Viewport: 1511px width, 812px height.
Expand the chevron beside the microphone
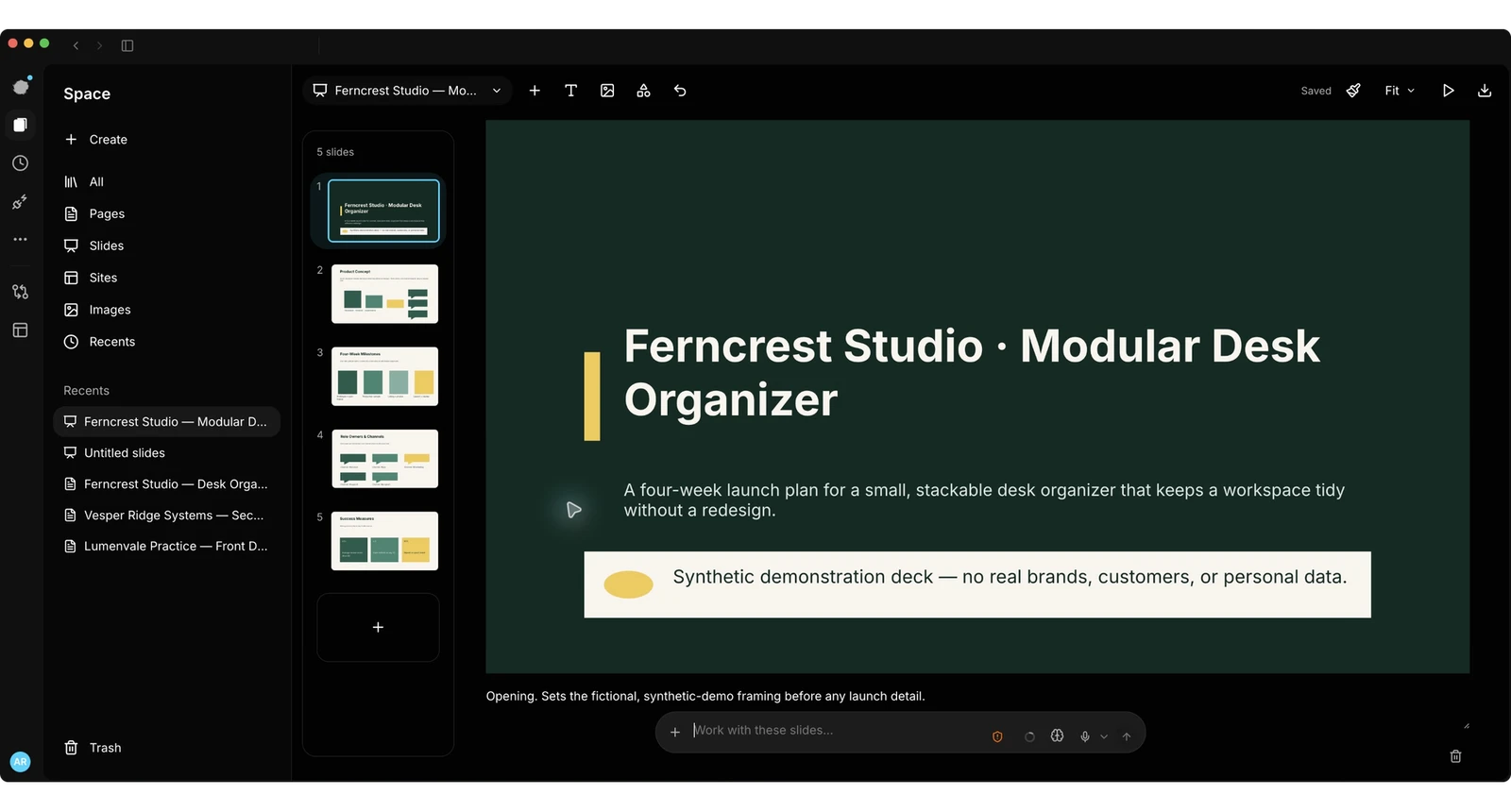1104,736
